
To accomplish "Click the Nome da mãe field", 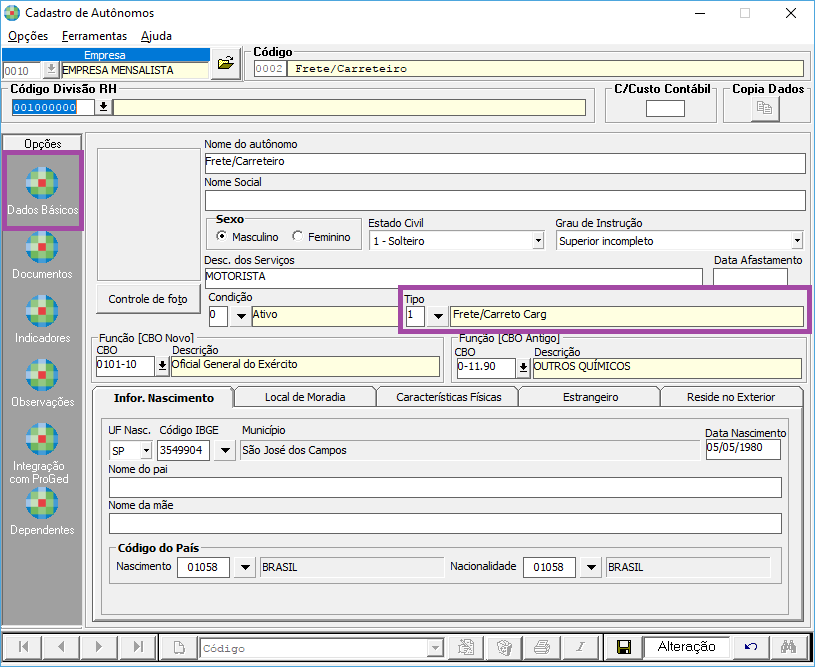I will pos(445,524).
